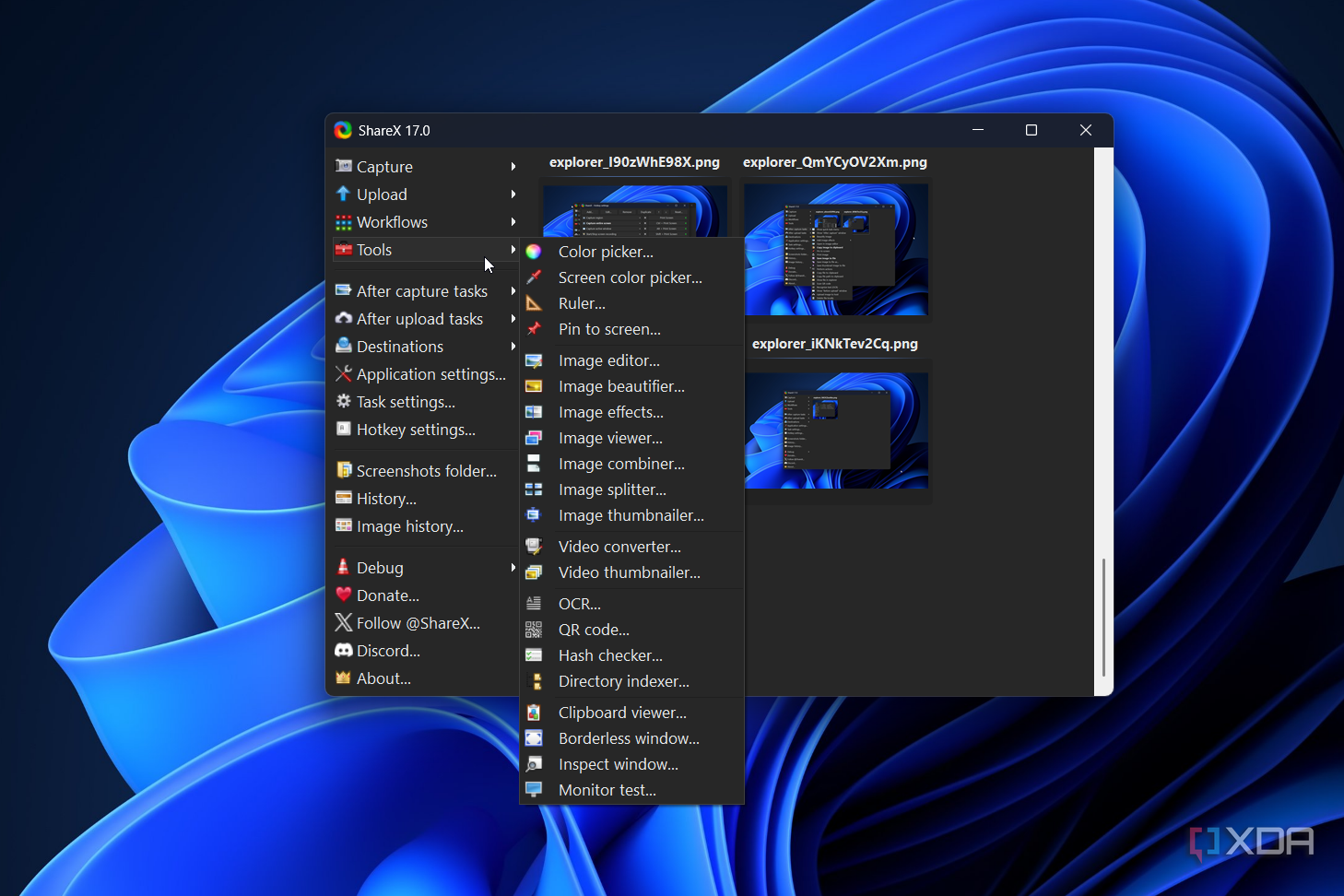Open the explorer_iKNkTev2Cq.png thumbnail

(x=835, y=431)
